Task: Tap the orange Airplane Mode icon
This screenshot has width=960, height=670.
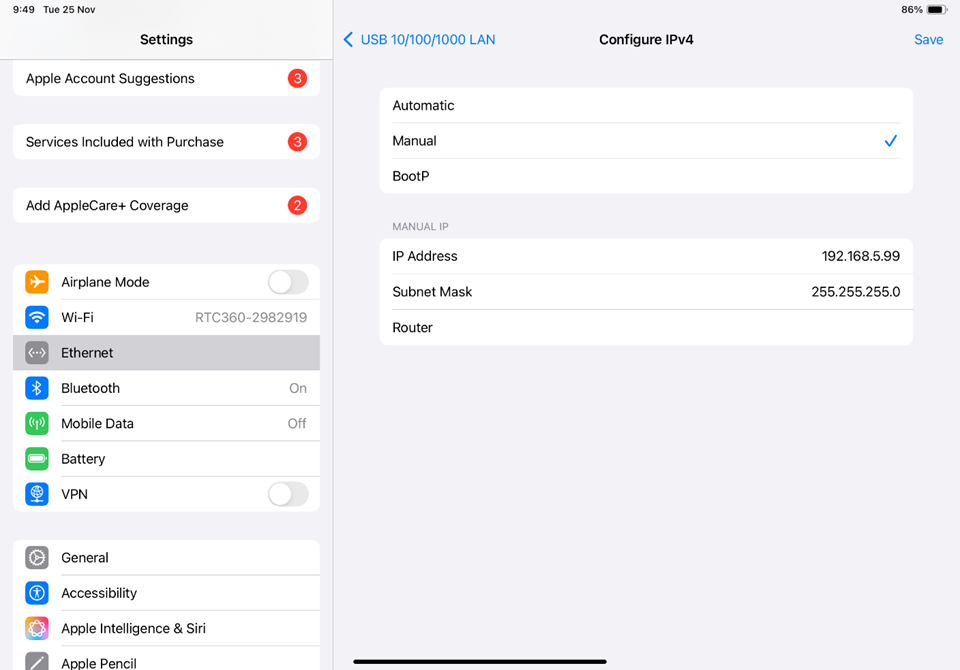Action: [37, 282]
